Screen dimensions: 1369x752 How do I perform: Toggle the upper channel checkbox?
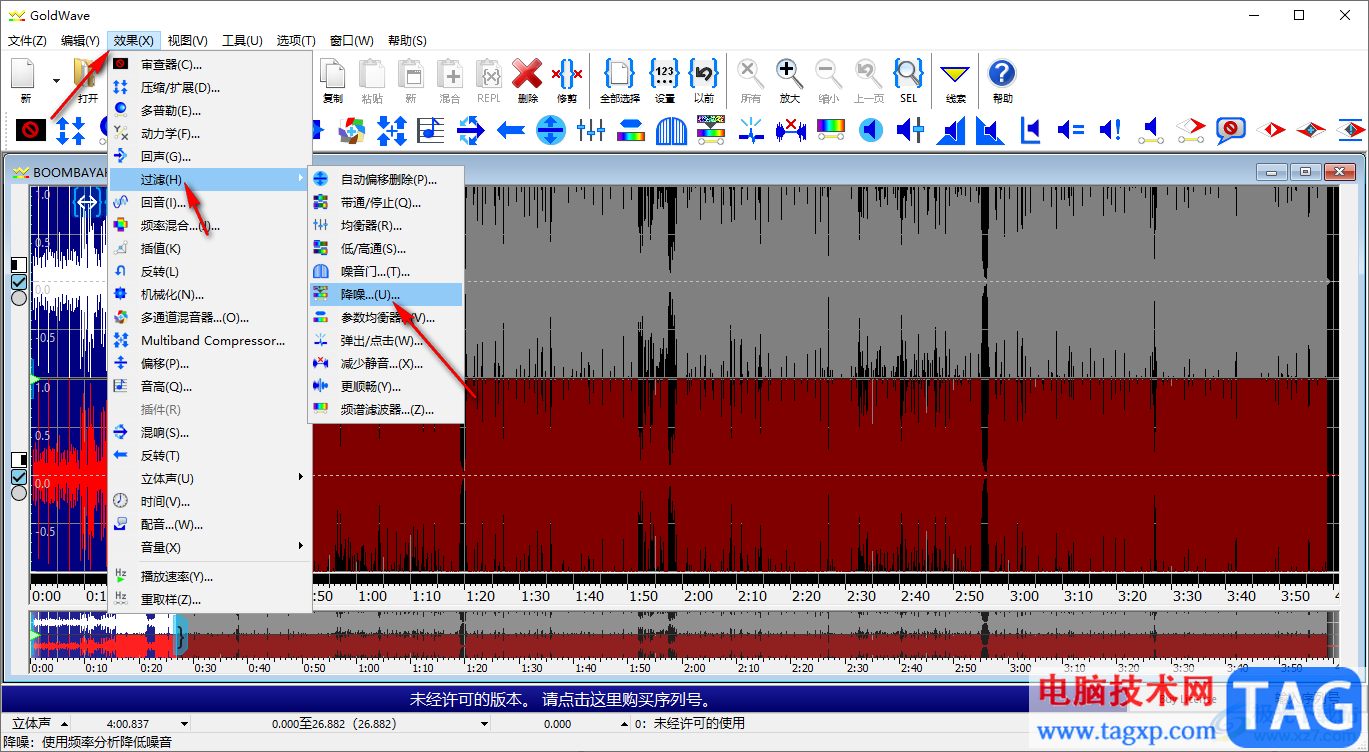pyautogui.click(x=19, y=283)
